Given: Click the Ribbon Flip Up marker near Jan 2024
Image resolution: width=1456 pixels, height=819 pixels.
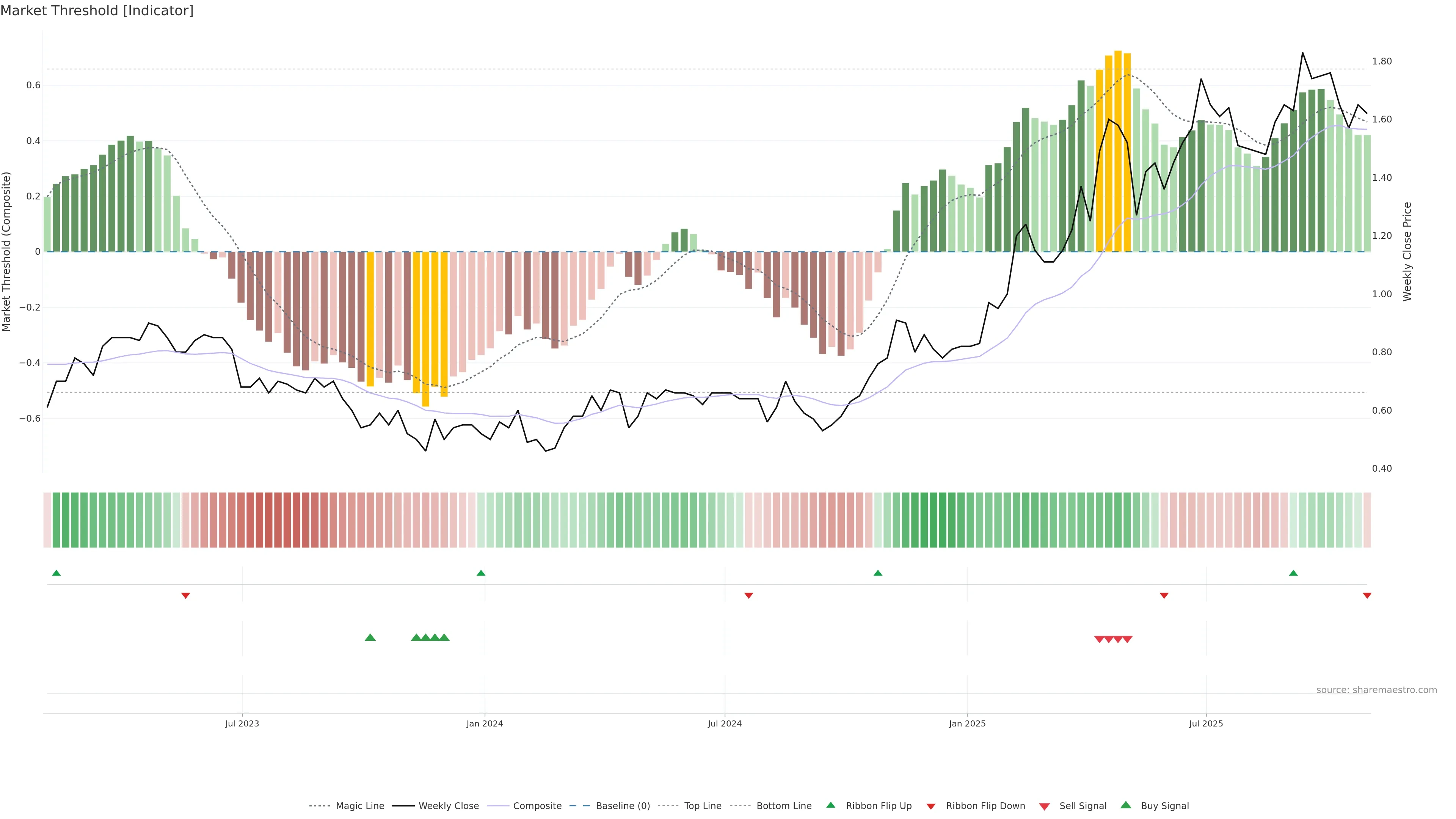Looking at the screenshot, I should 481,573.
